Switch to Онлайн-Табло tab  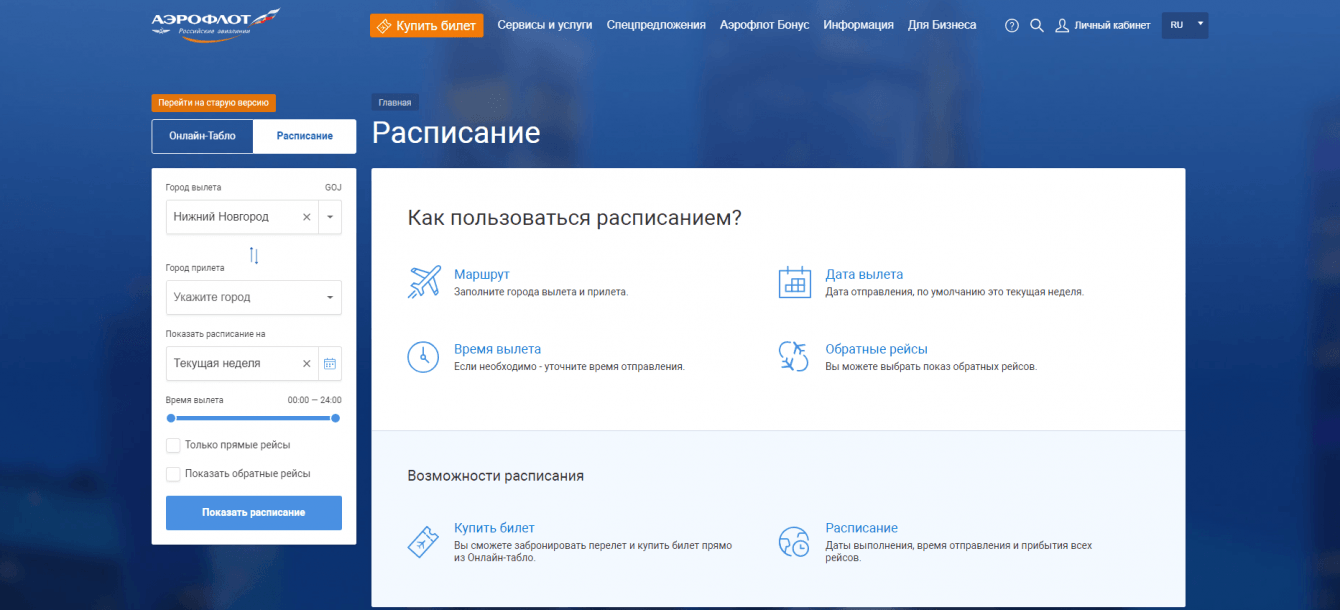click(203, 136)
